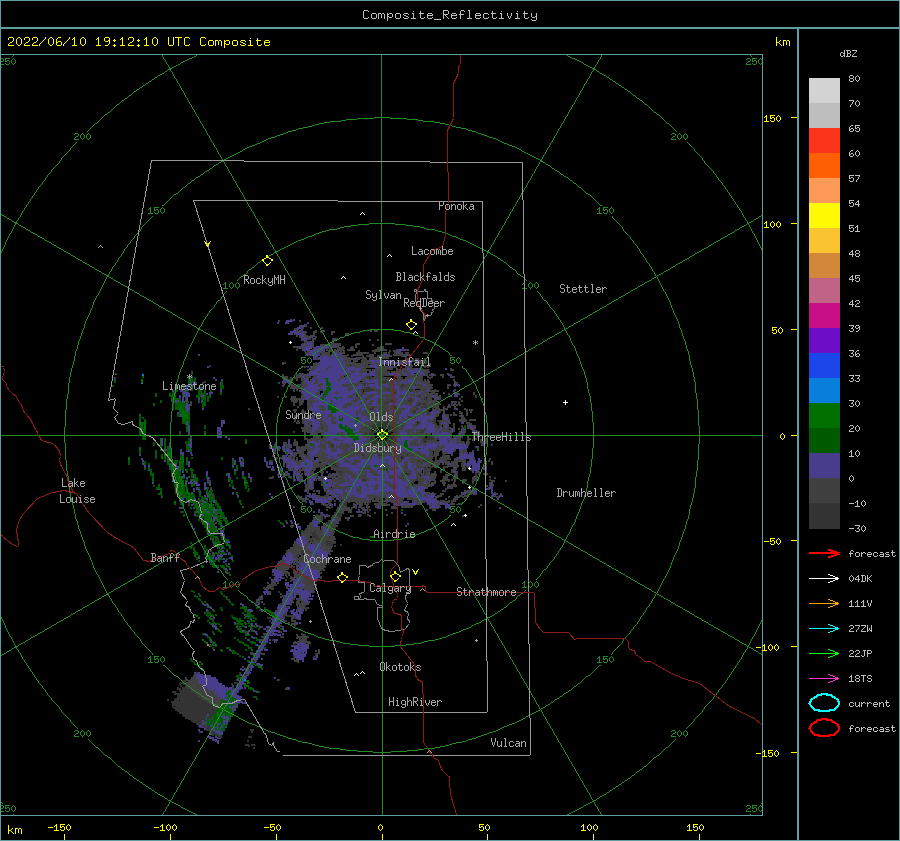Click the Innisfail label
The height and width of the screenshot is (841, 900).
tap(404, 362)
